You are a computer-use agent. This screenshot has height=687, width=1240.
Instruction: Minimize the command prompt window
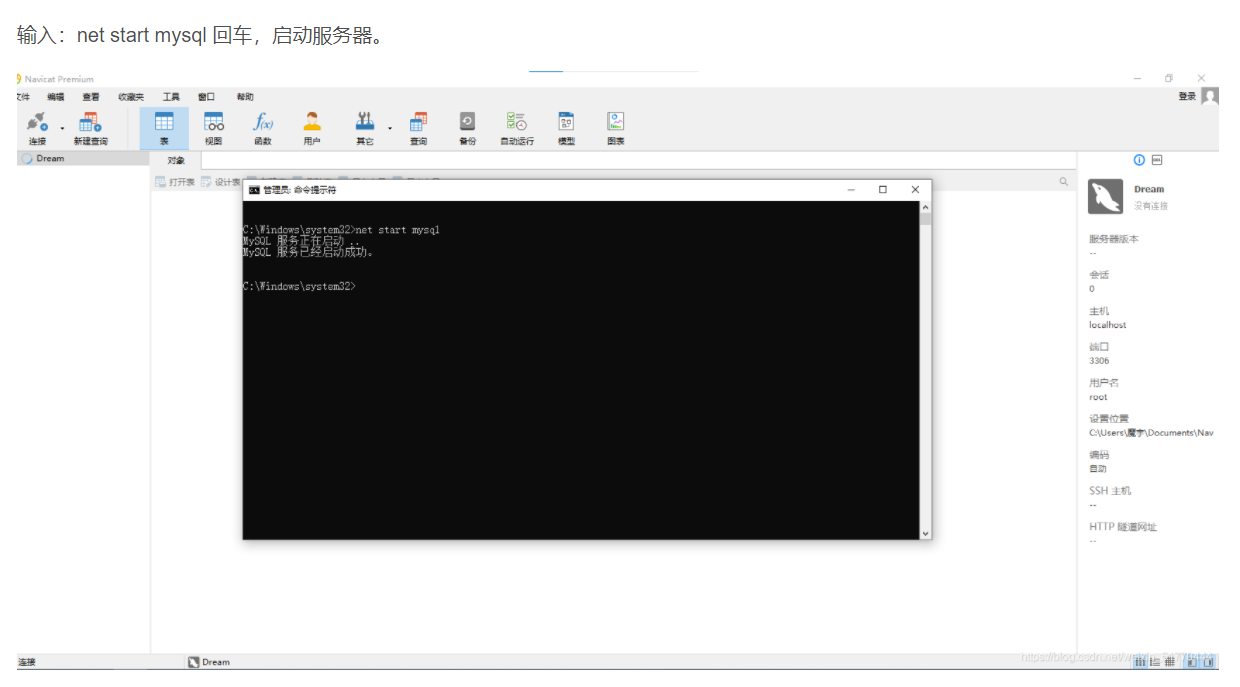pos(851,189)
